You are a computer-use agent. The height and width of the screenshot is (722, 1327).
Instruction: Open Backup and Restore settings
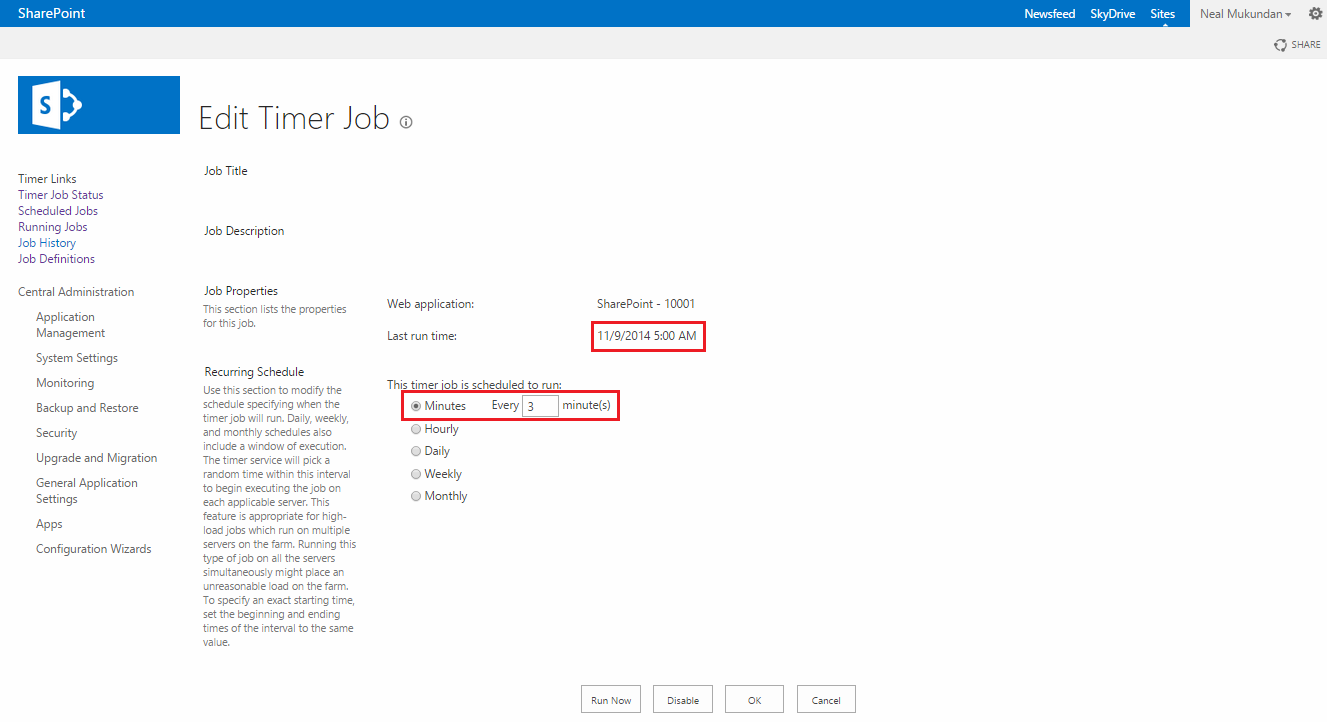click(x=87, y=407)
